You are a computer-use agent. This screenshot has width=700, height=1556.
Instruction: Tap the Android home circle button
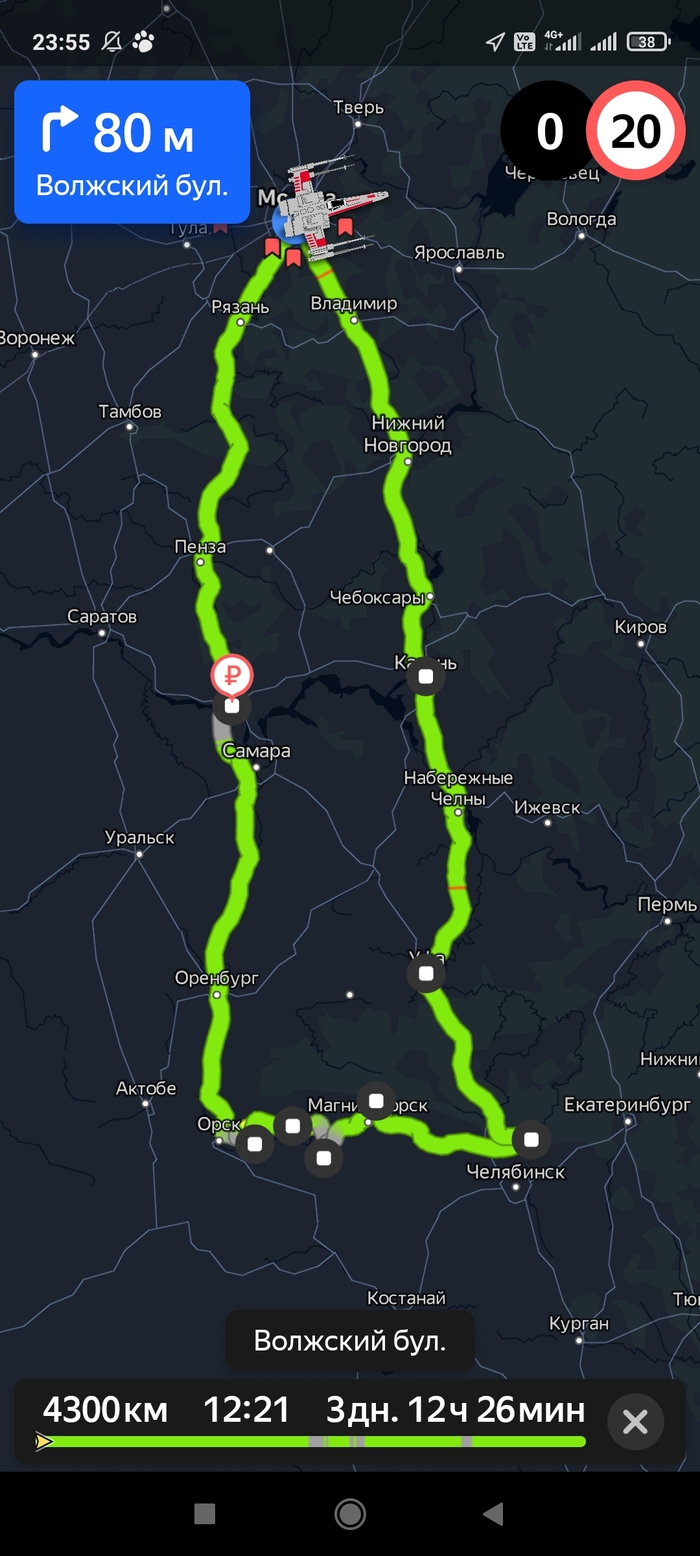click(350, 1514)
